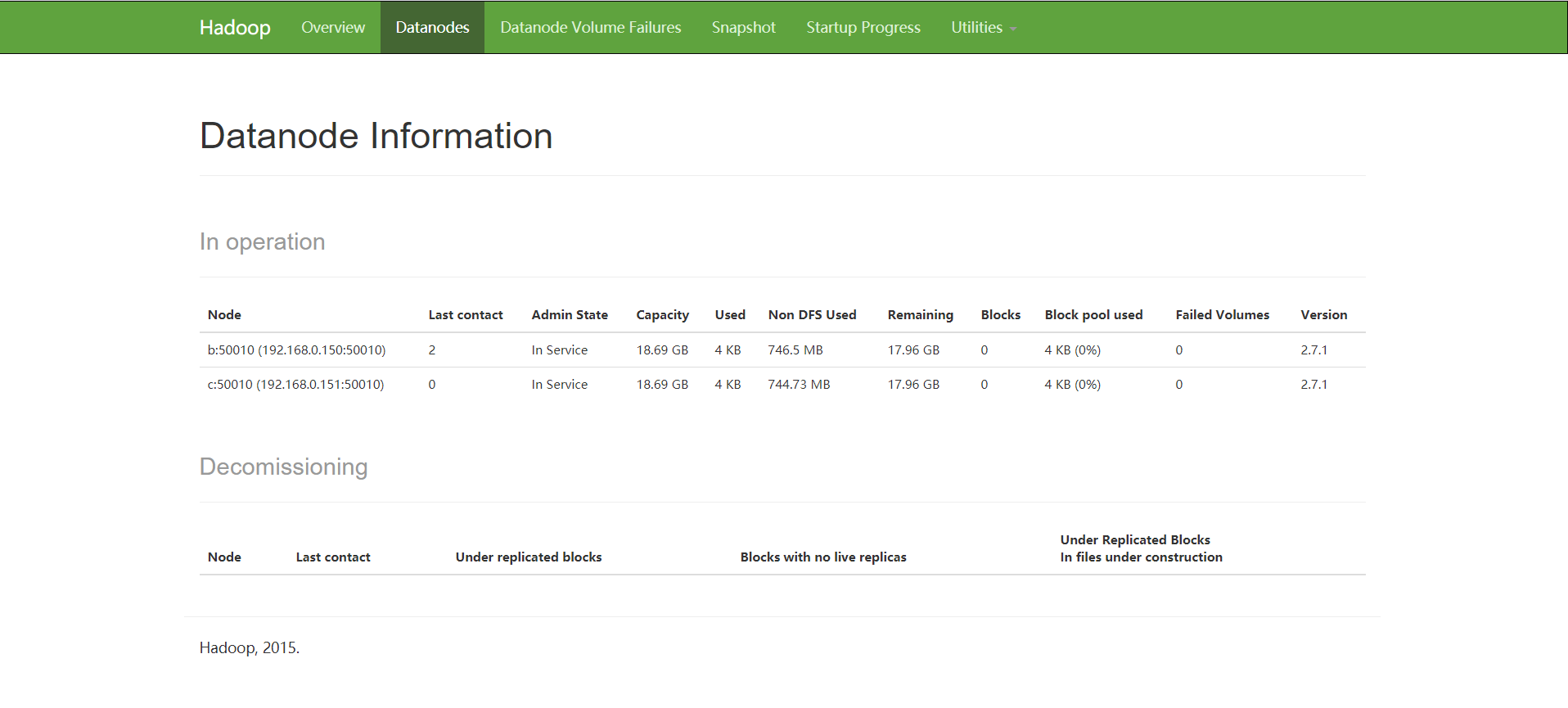
Task: Click 744.73 MB Non DFS Used value
Action: (x=800, y=384)
